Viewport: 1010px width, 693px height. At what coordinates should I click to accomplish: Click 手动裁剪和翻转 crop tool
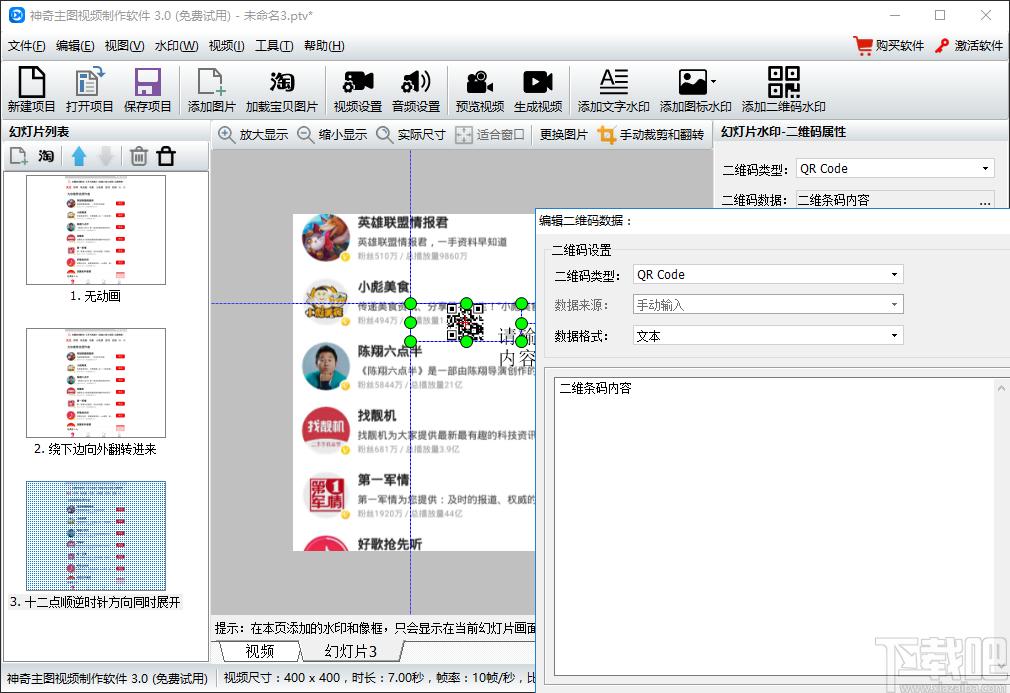coord(651,135)
